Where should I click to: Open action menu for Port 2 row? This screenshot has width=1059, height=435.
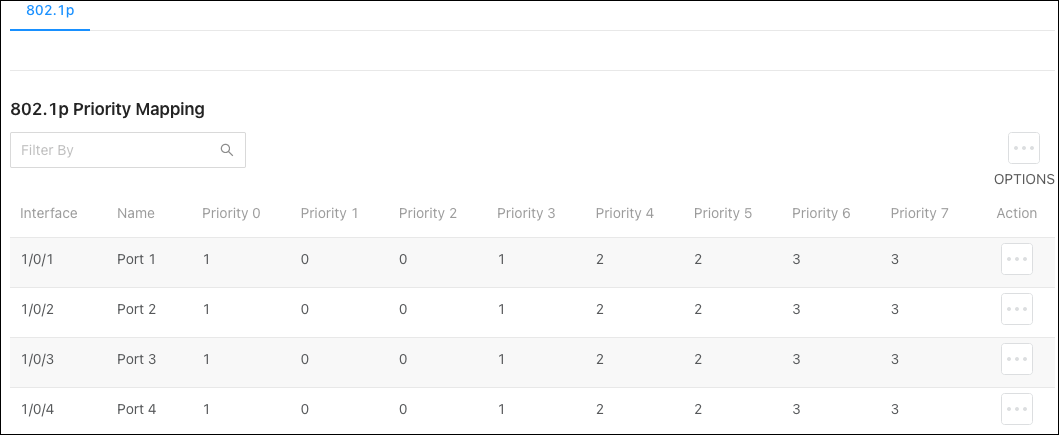click(x=1016, y=309)
